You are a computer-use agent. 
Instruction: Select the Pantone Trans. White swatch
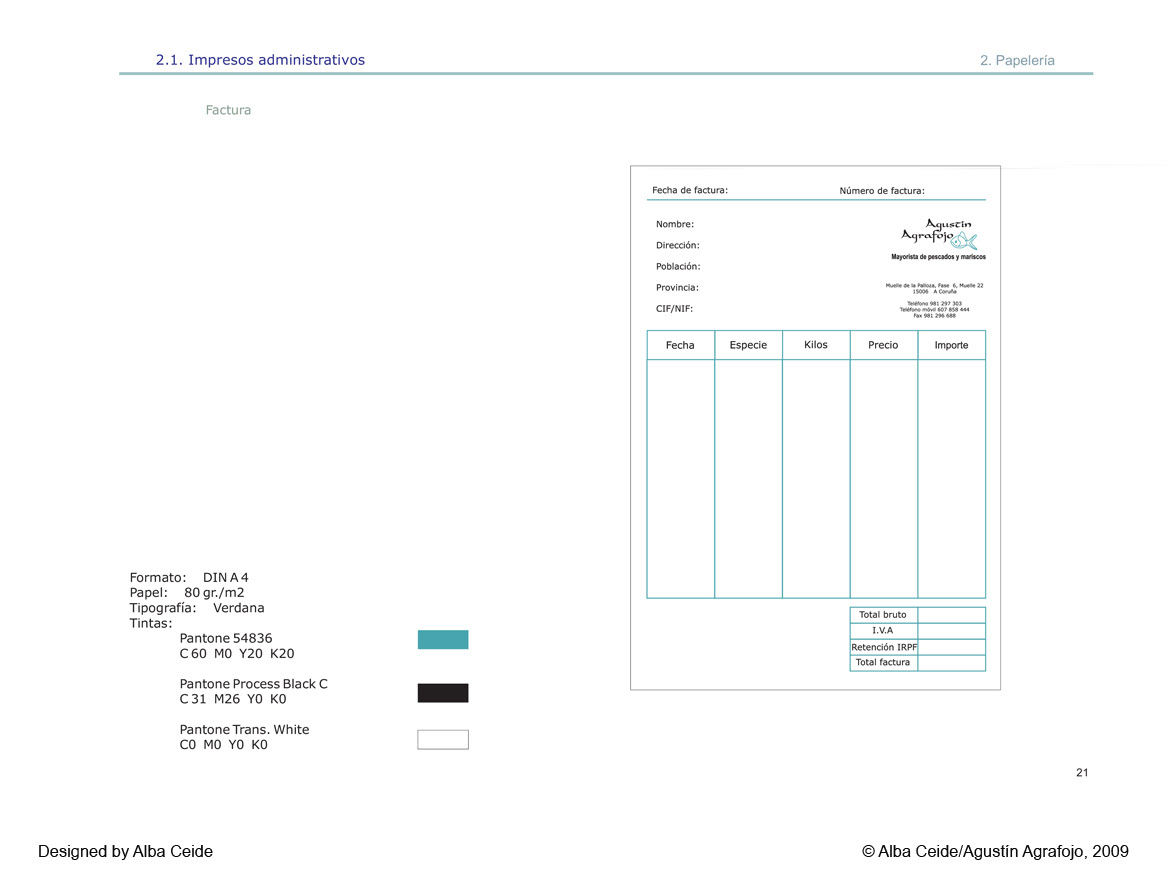click(x=443, y=739)
